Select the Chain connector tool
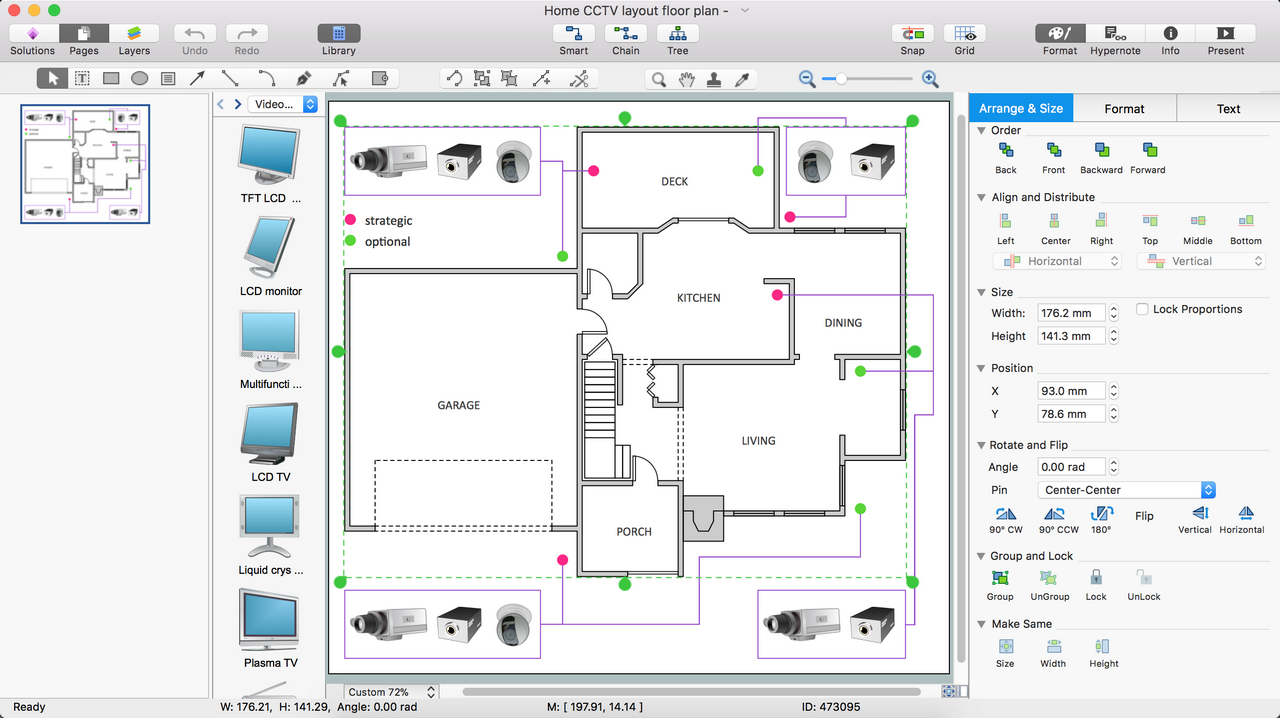Viewport: 1280px width, 718px height. click(x=625, y=34)
